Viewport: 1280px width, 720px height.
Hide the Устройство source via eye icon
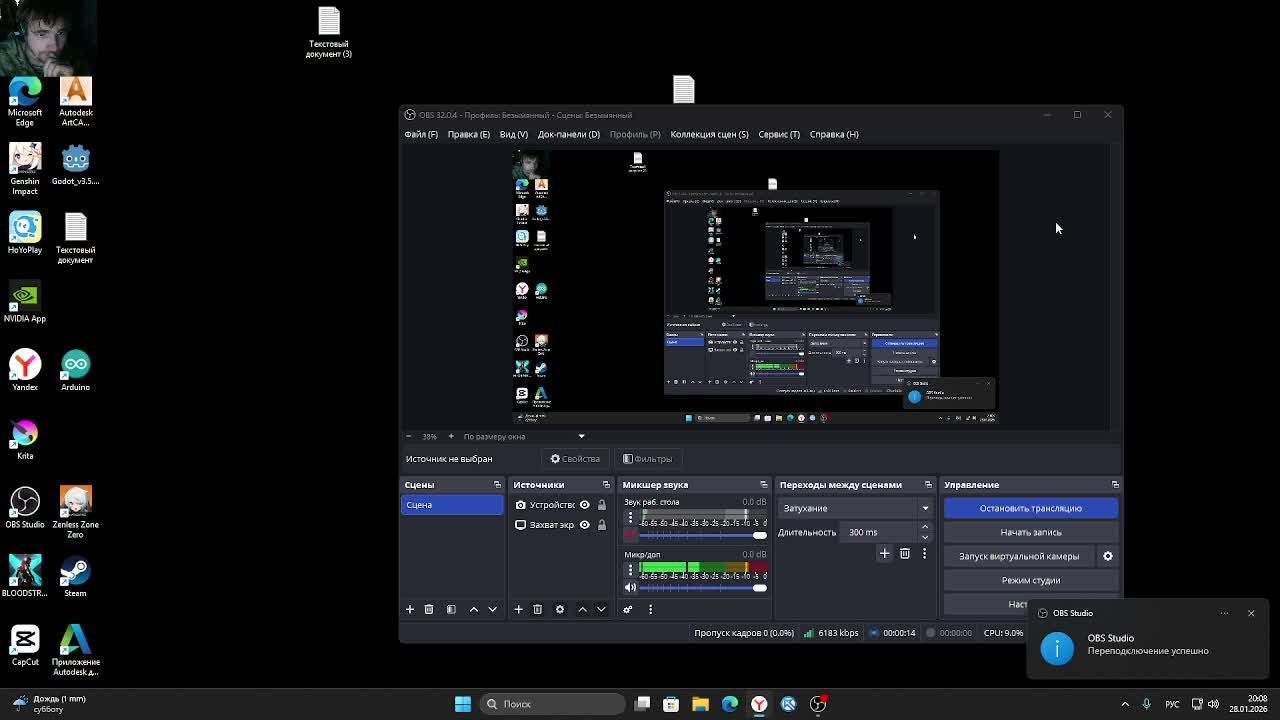coord(585,505)
